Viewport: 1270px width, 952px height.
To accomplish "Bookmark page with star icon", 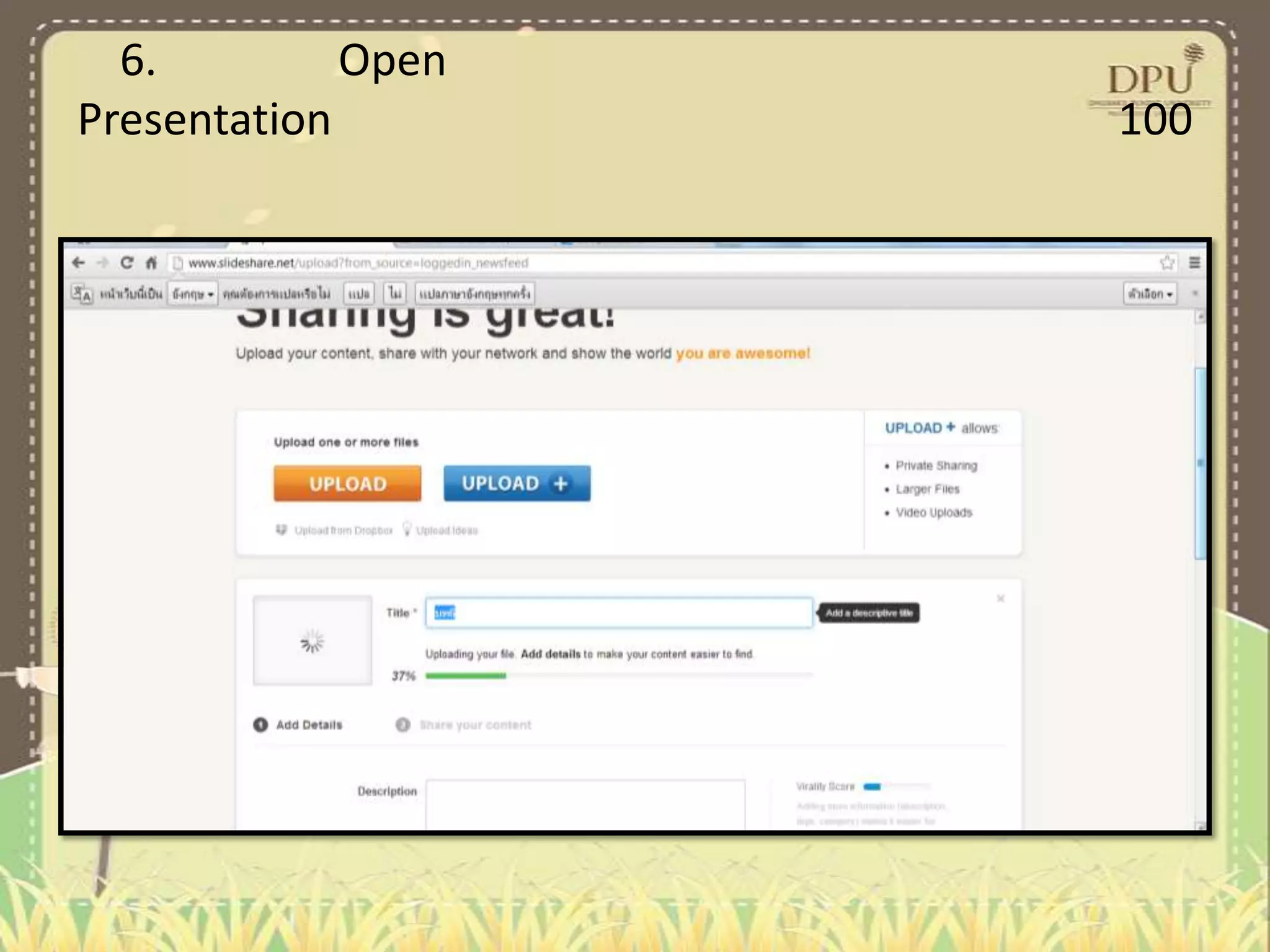I will coord(1167,263).
